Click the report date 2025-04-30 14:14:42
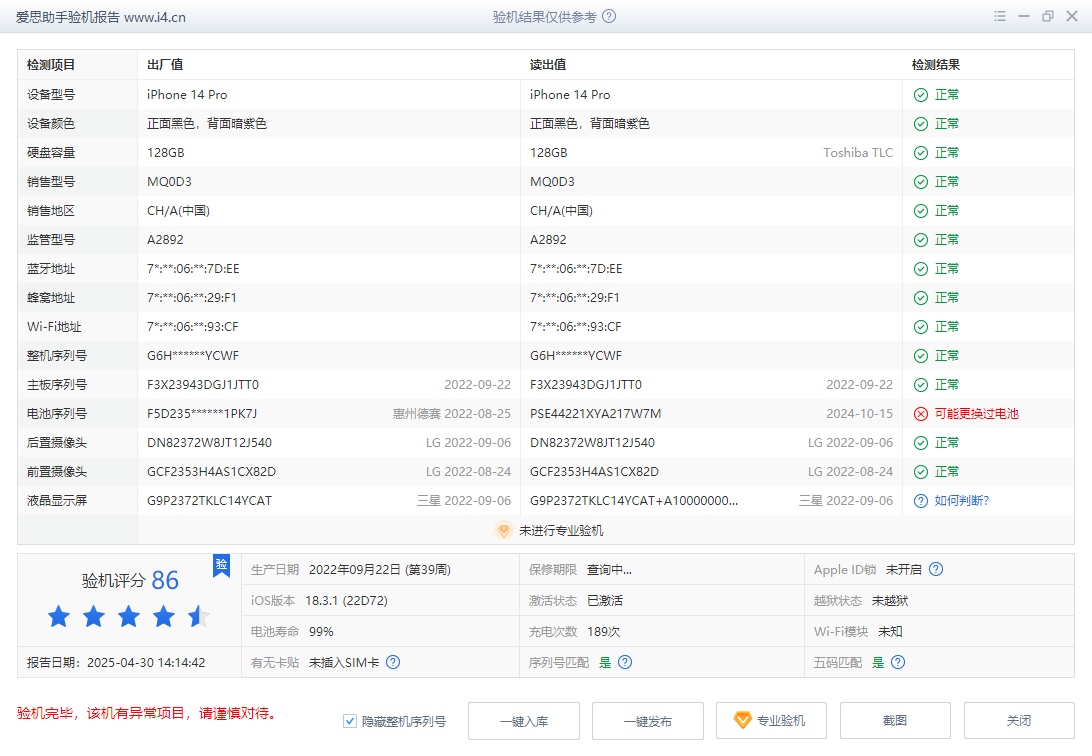This screenshot has height=756, width=1092. pos(146,663)
